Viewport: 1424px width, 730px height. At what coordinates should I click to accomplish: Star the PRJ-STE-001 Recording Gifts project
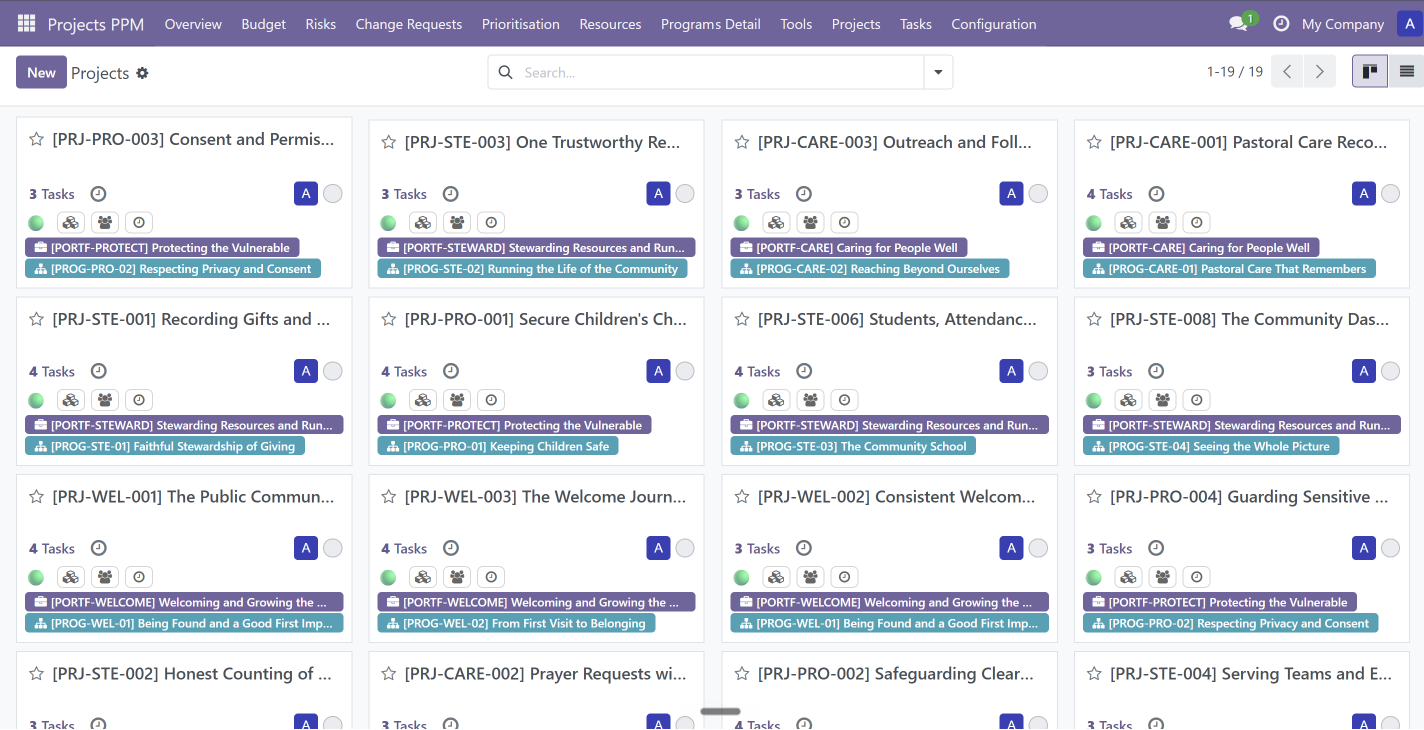36,320
